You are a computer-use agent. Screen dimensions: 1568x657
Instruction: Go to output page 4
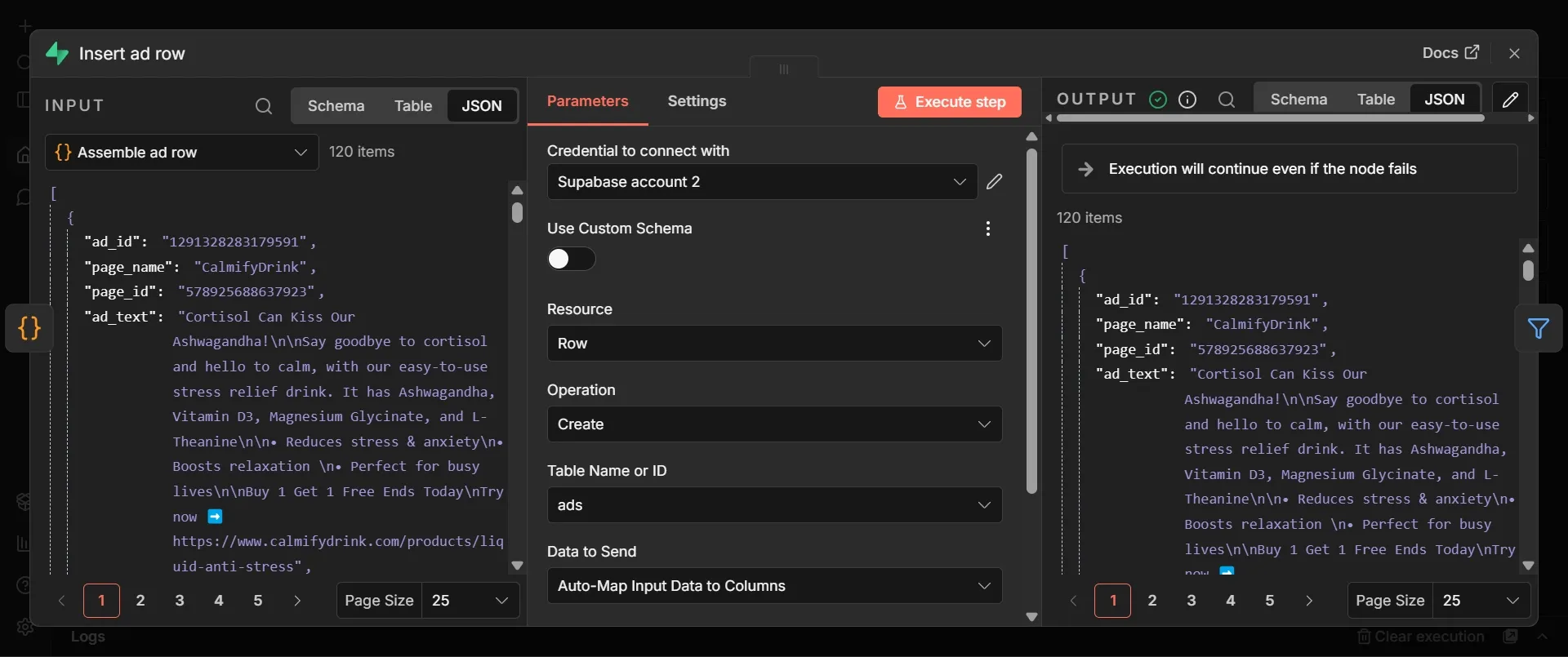pyautogui.click(x=1231, y=601)
